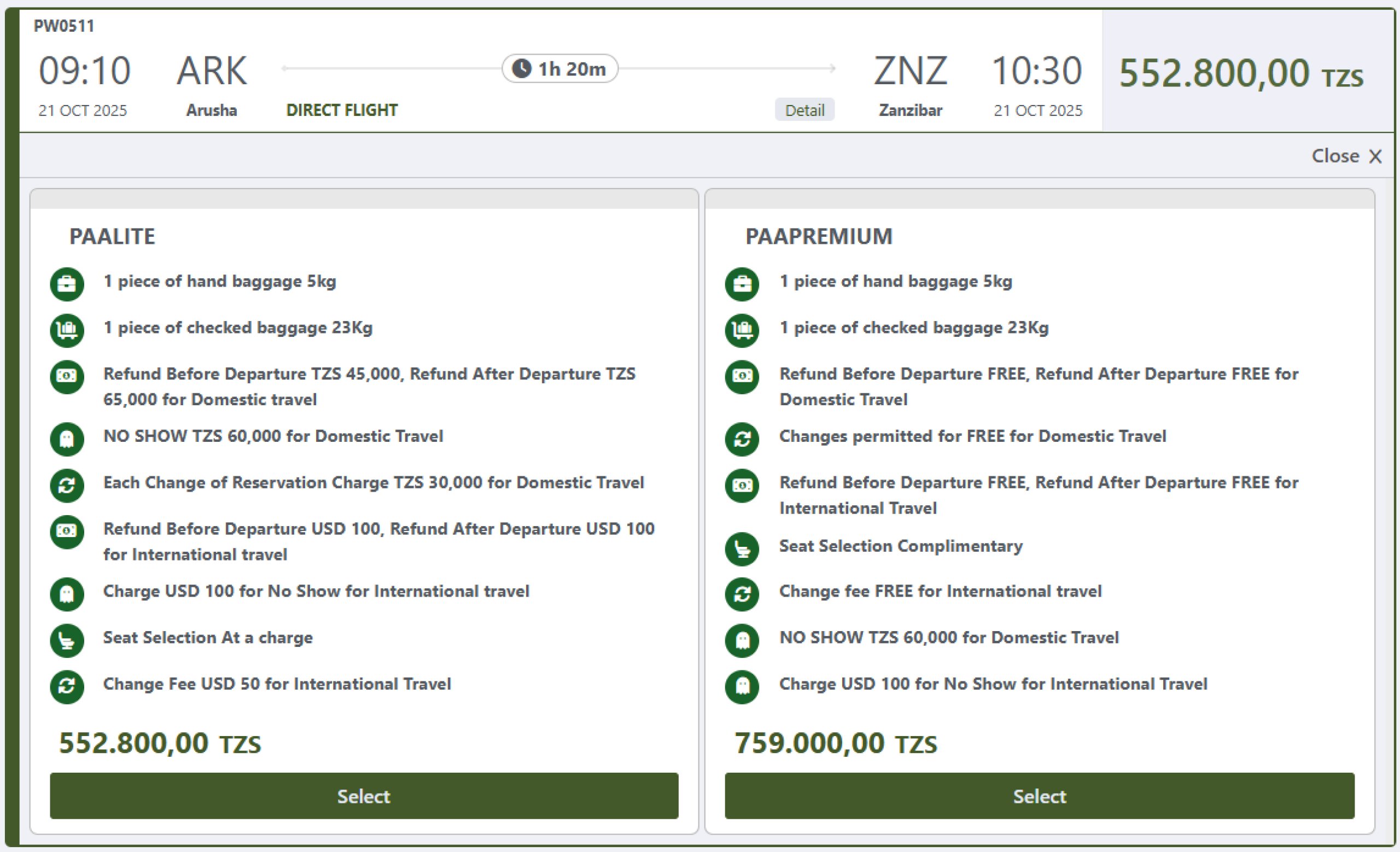Click the PAALITE fare heading
1400x852 pixels.
click(112, 236)
